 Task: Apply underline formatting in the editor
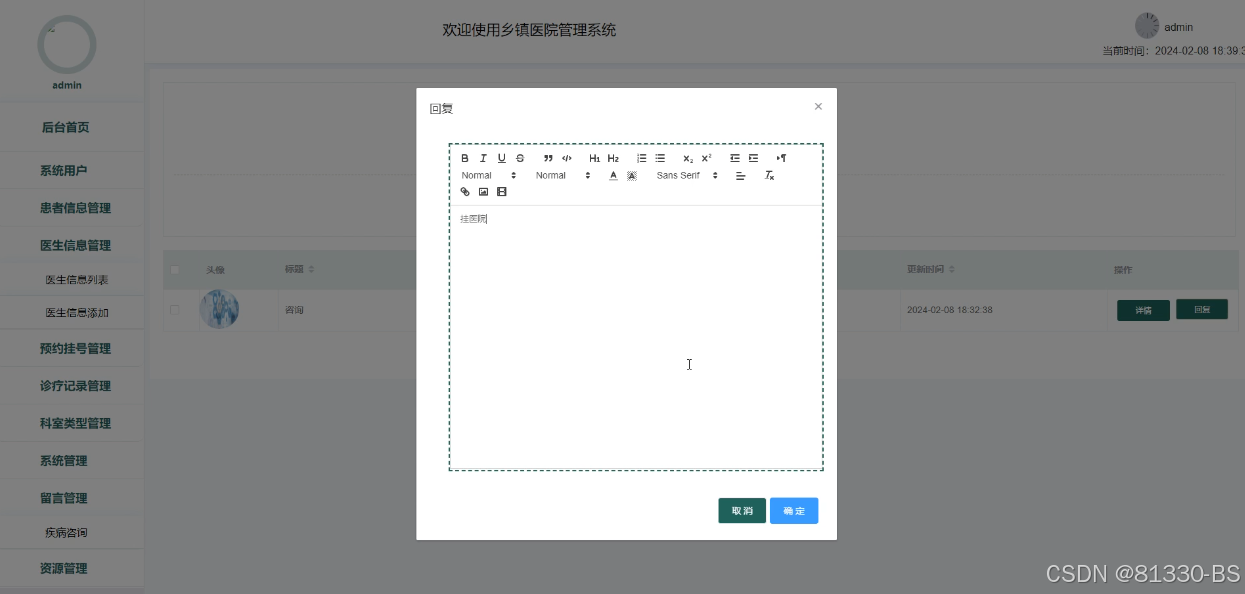[x=502, y=158]
